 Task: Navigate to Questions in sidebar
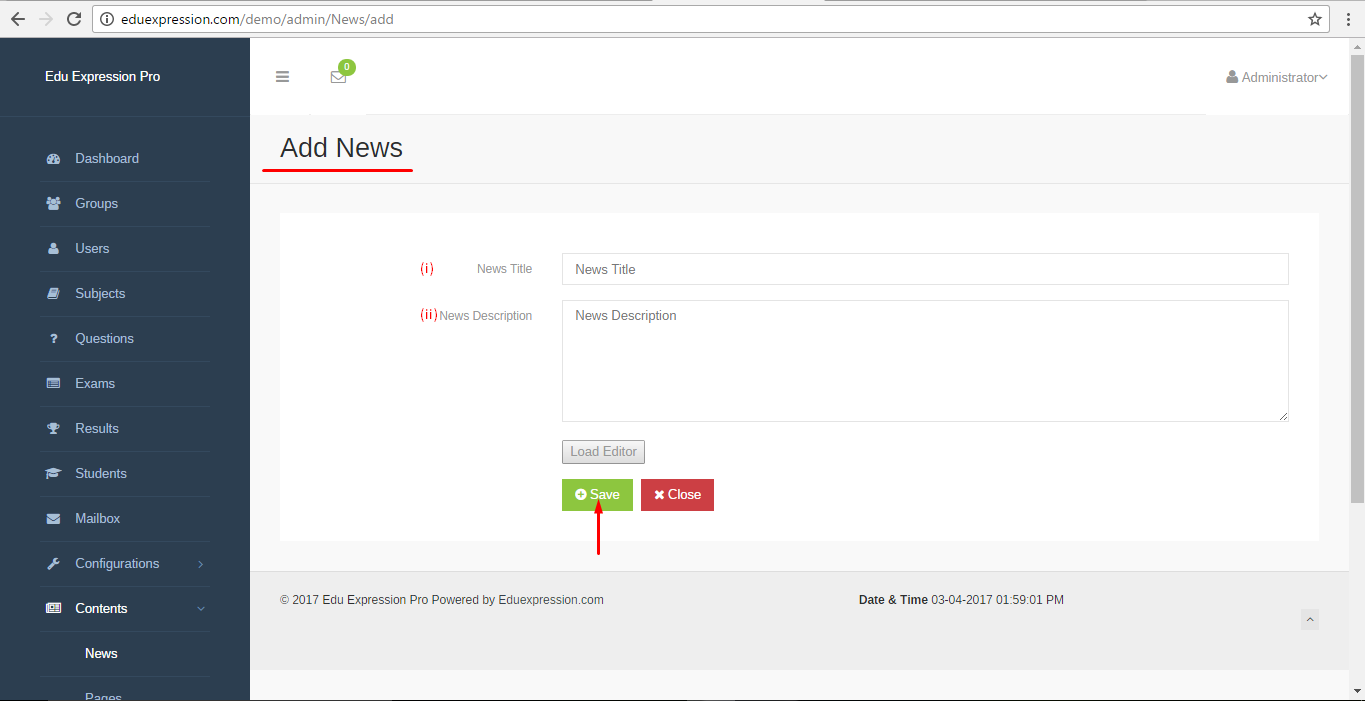click(x=104, y=339)
